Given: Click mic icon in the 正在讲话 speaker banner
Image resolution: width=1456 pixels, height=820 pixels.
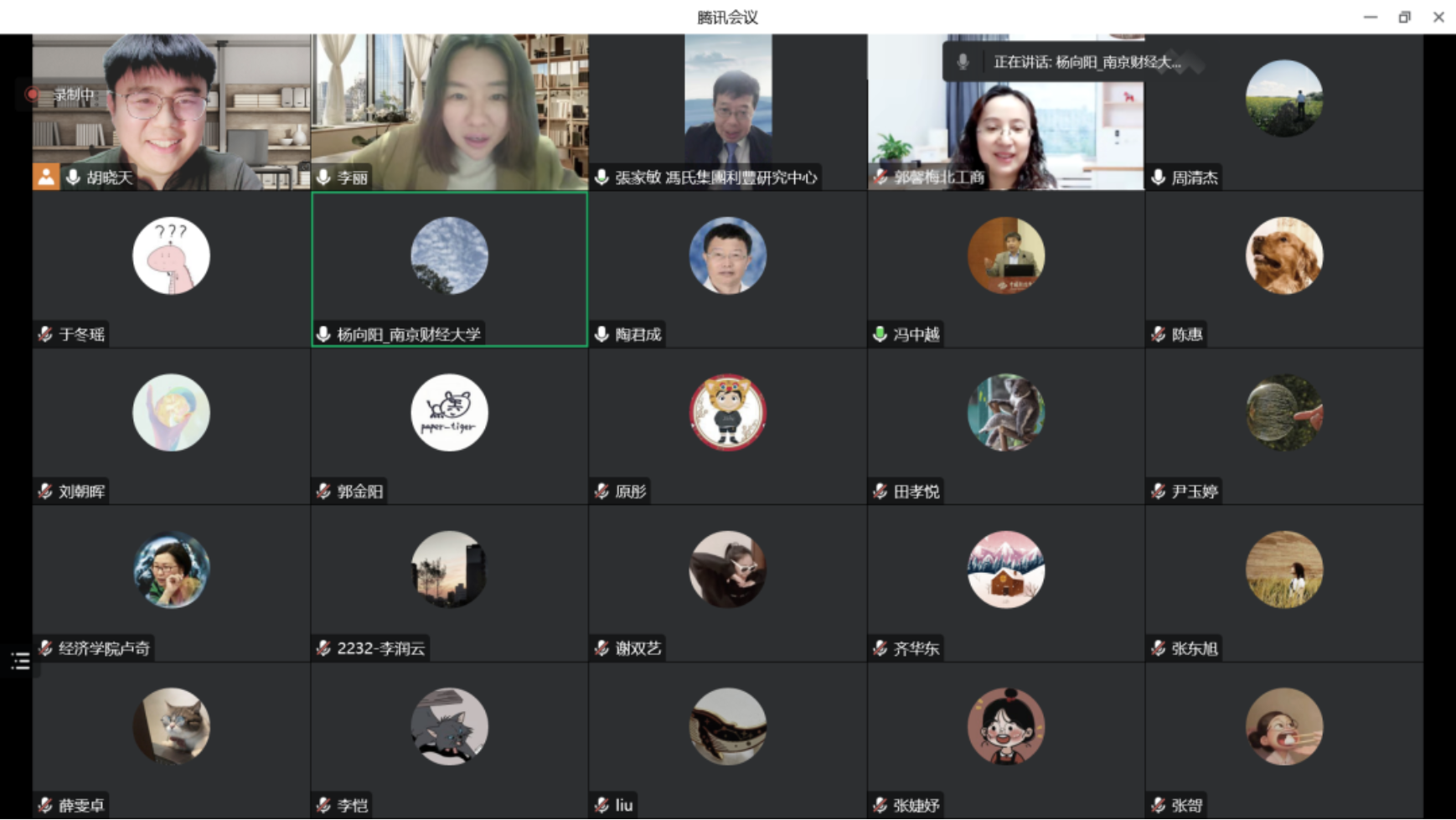Looking at the screenshot, I should (x=963, y=62).
